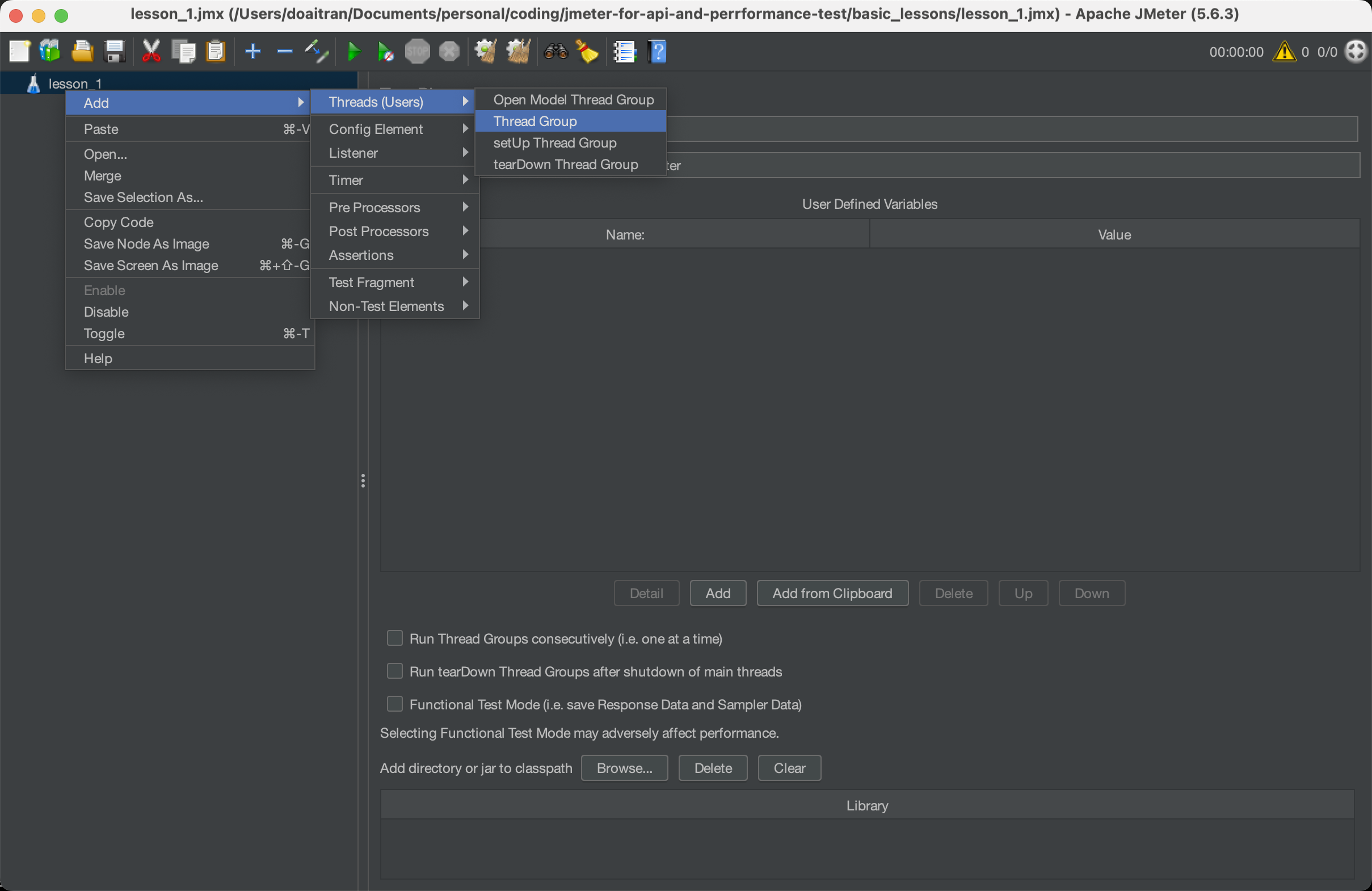Enable Run Thread Groups consecutively checkbox
Viewport: 1372px width, 891px height.
(x=394, y=638)
